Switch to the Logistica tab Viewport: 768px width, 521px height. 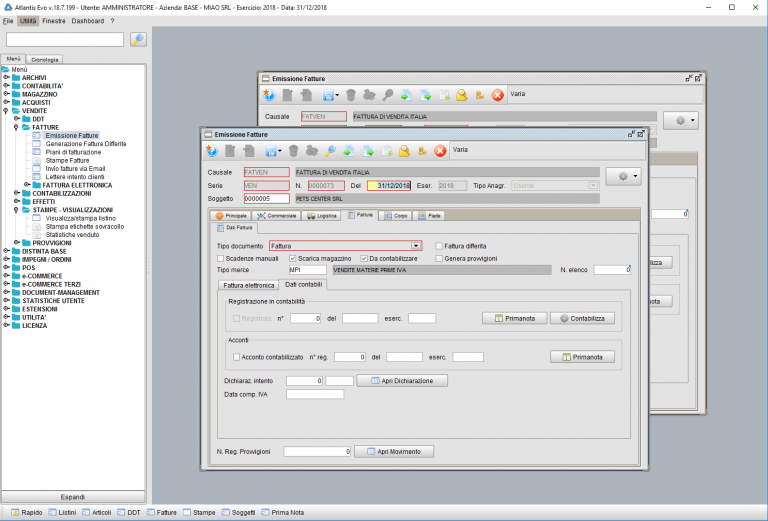(x=321, y=215)
